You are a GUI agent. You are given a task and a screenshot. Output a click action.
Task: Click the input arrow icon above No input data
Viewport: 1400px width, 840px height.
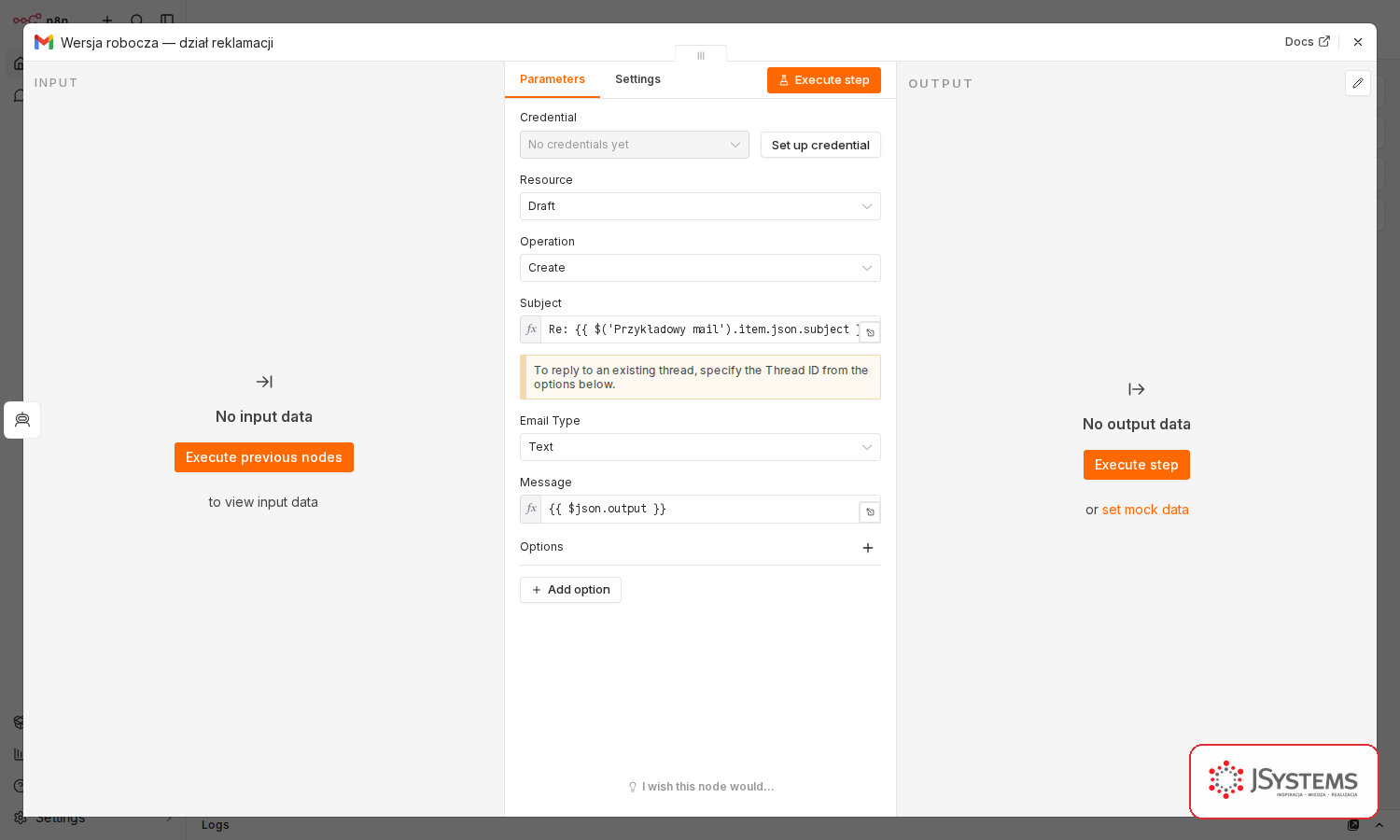[x=264, y=382]
